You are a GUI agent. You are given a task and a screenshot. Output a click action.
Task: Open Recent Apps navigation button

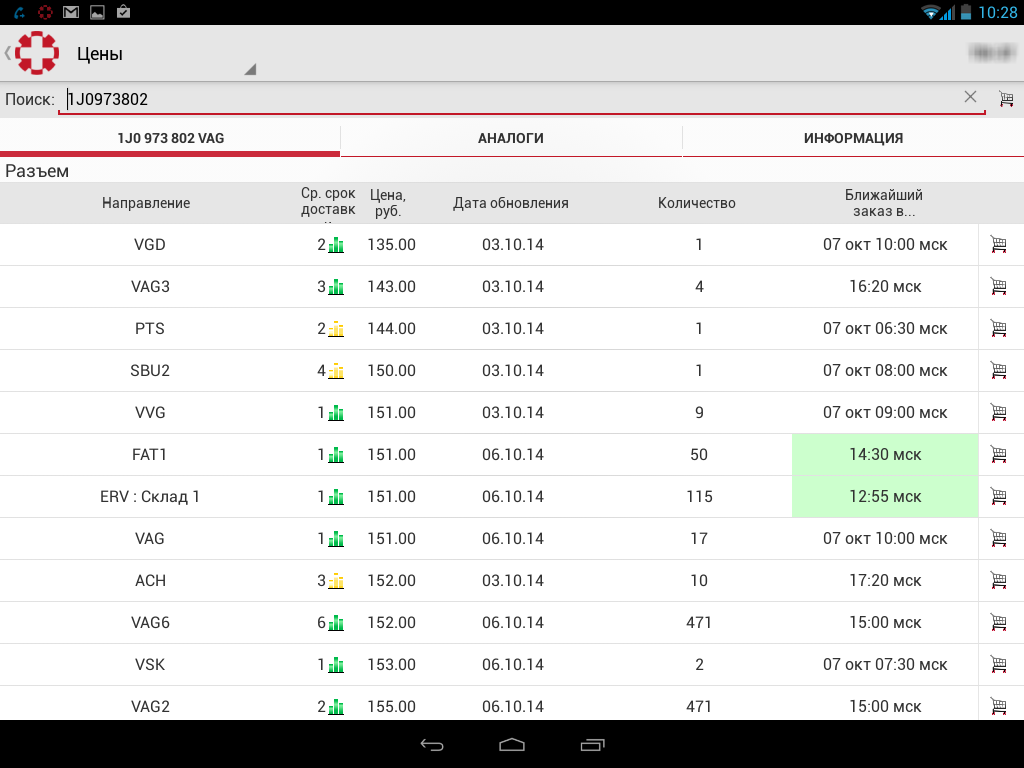592,745
